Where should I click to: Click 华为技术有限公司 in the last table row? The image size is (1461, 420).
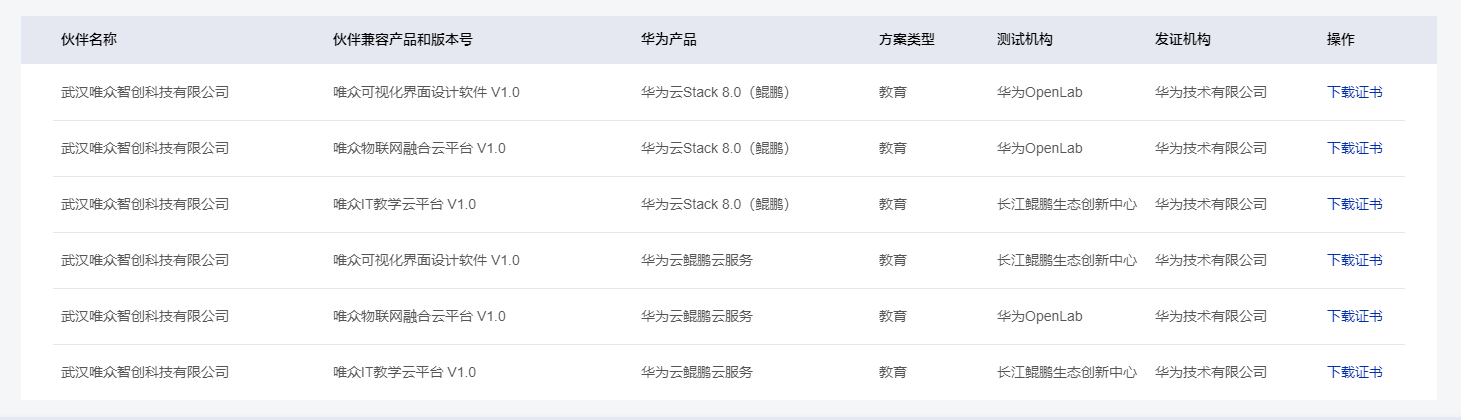coord(1211,372)
